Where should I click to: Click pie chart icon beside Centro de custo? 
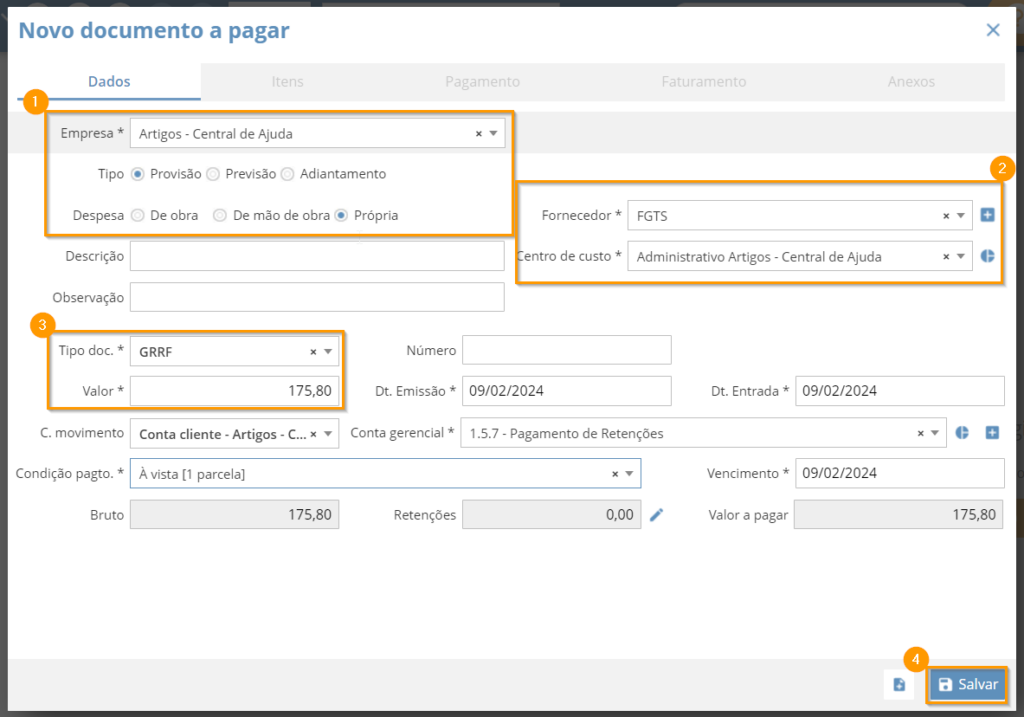987,256
